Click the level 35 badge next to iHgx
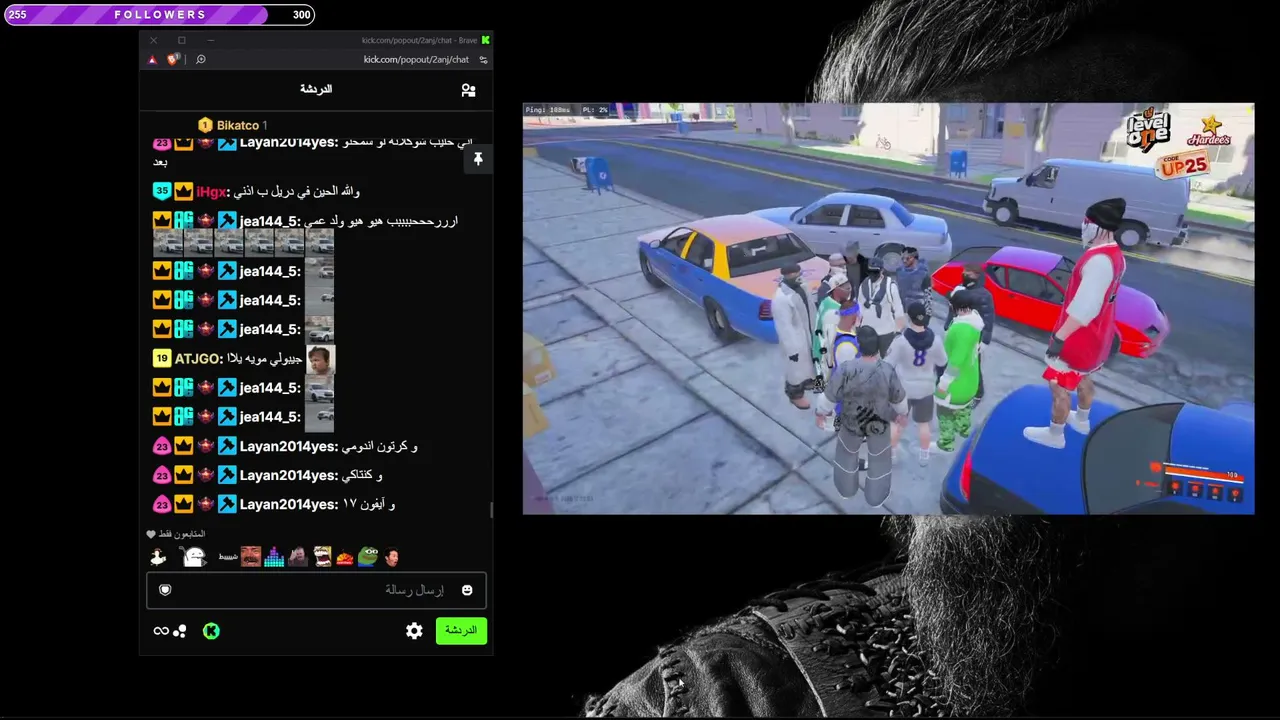The image size is (1280, 720). 162,191
